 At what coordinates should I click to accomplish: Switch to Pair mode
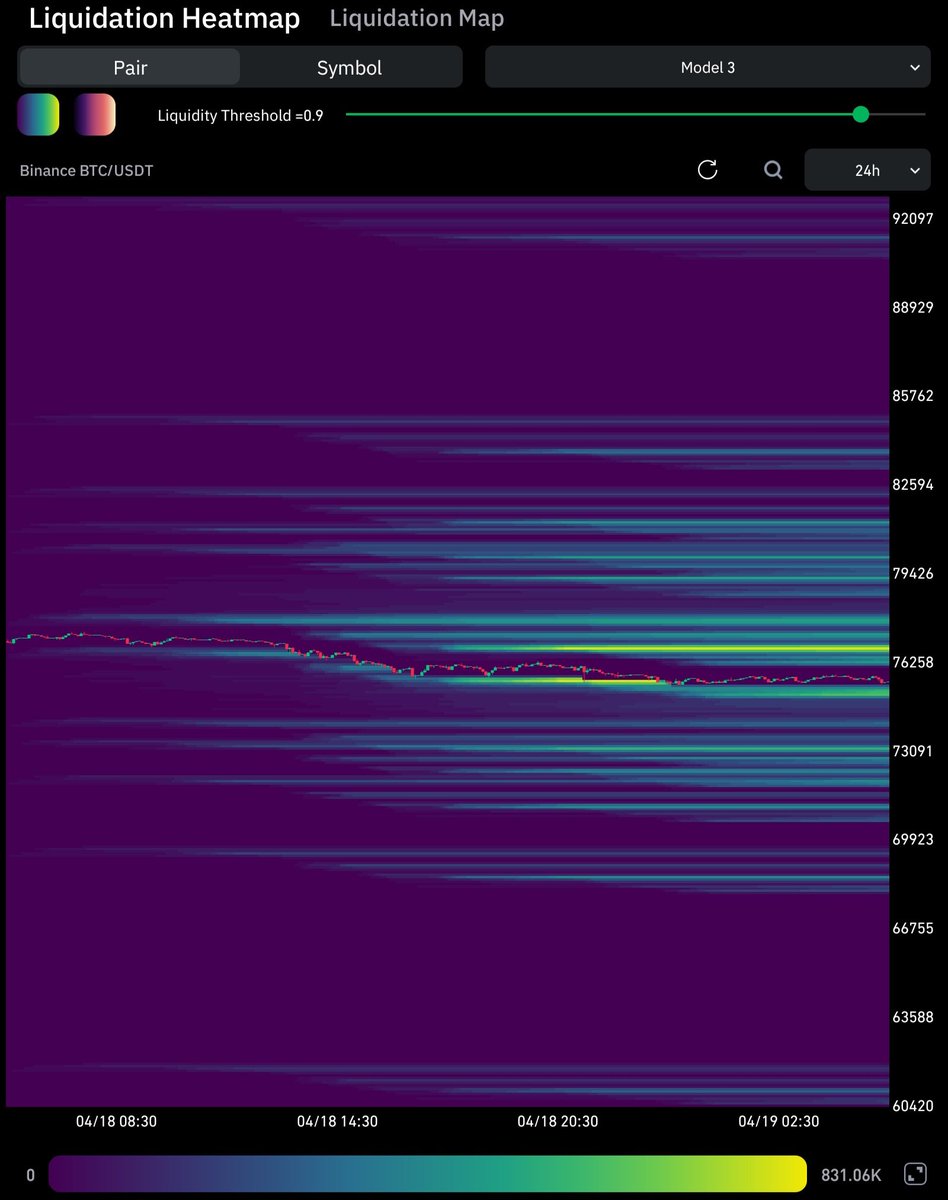tap(130, 68)
